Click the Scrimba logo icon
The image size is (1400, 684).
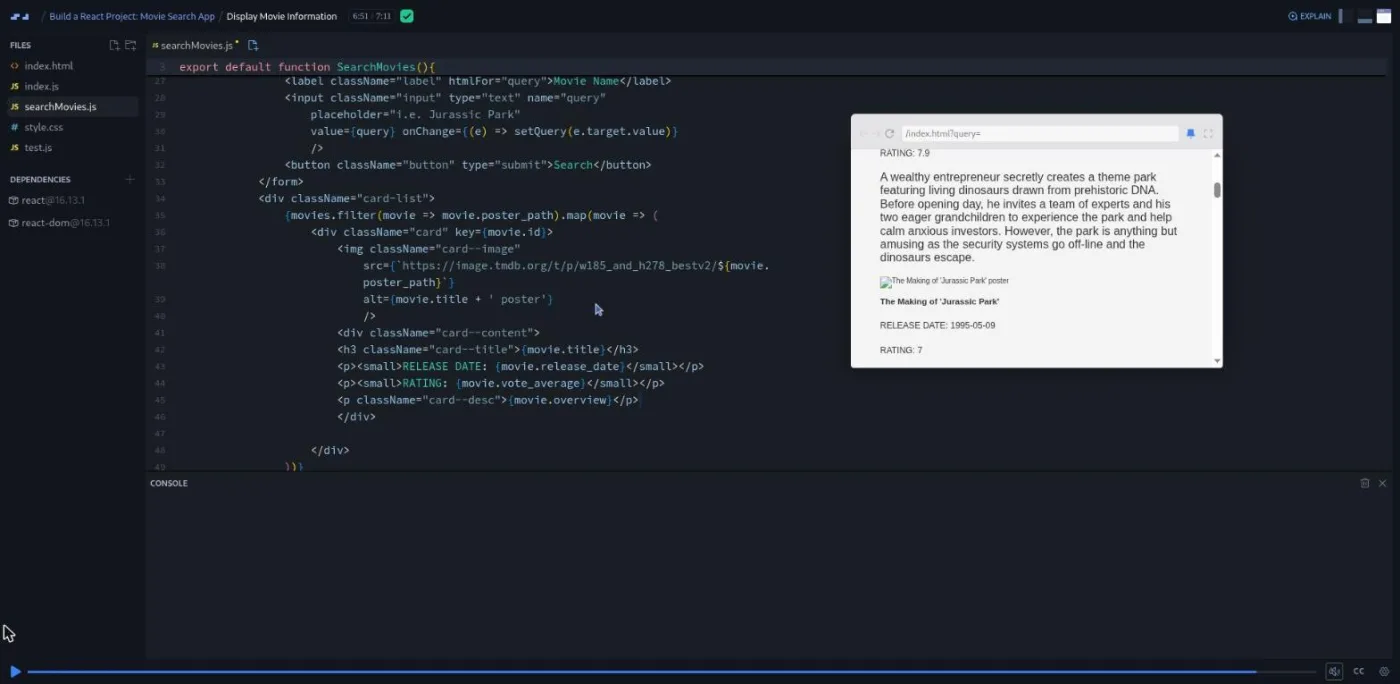click(19, 17)
